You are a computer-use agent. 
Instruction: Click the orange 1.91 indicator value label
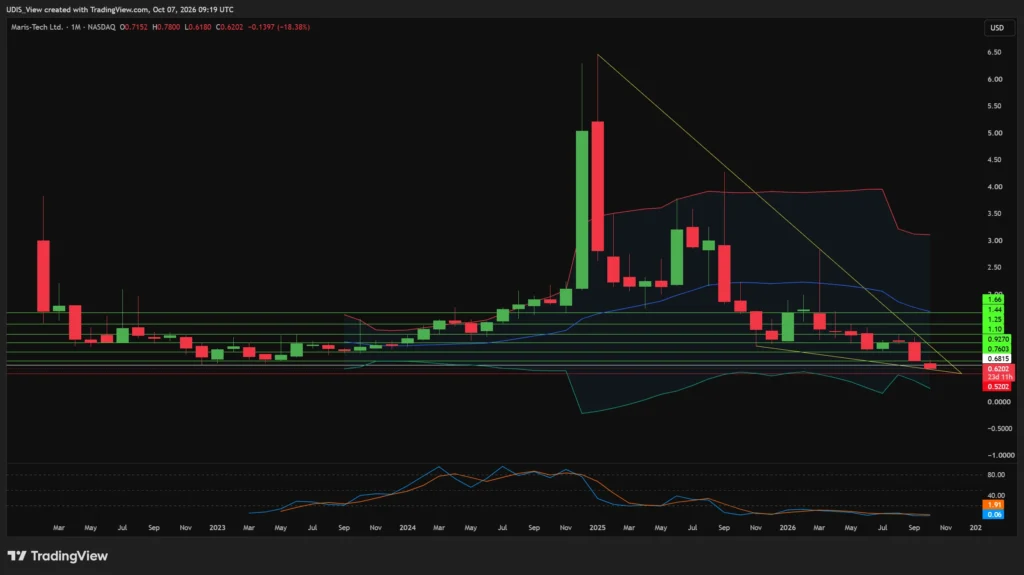coord(993,505)
